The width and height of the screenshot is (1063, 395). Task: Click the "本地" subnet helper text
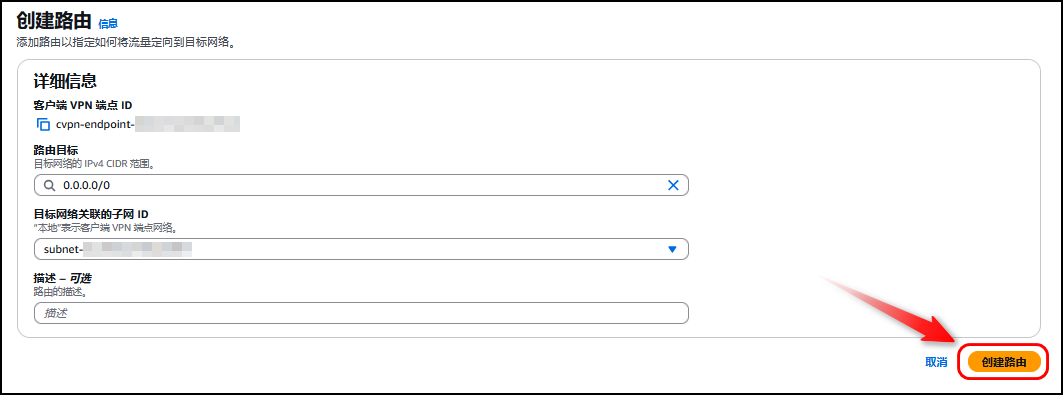point(106,228)
